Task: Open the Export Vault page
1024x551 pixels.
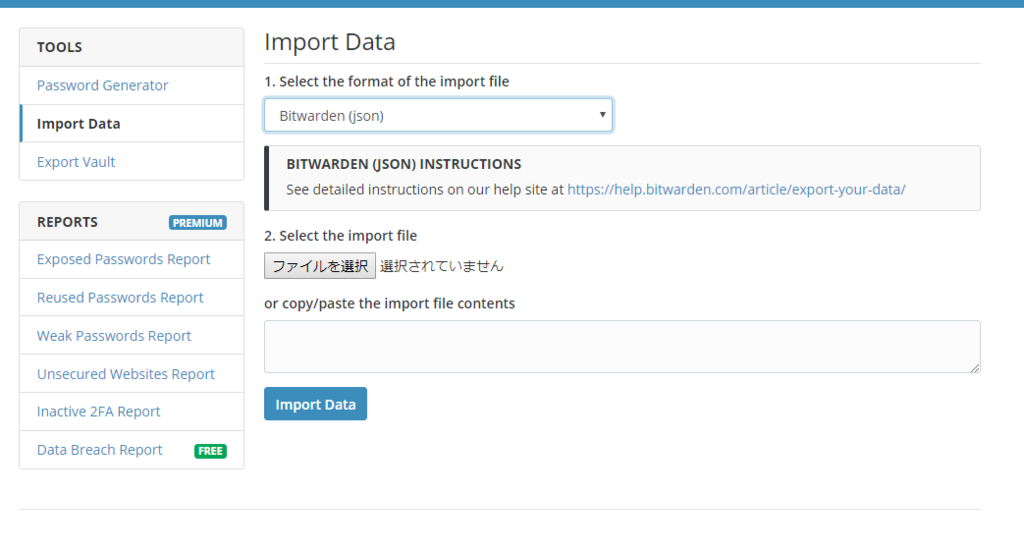Action: tap(76, 162)
